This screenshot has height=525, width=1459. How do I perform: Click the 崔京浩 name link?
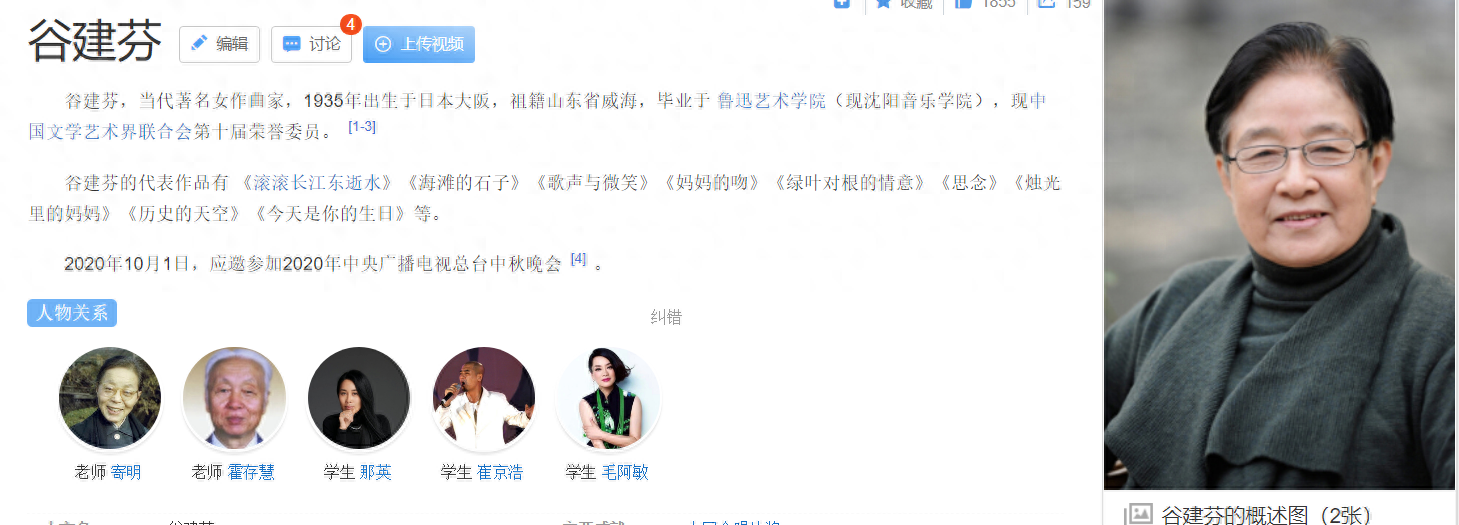[500, 472]
